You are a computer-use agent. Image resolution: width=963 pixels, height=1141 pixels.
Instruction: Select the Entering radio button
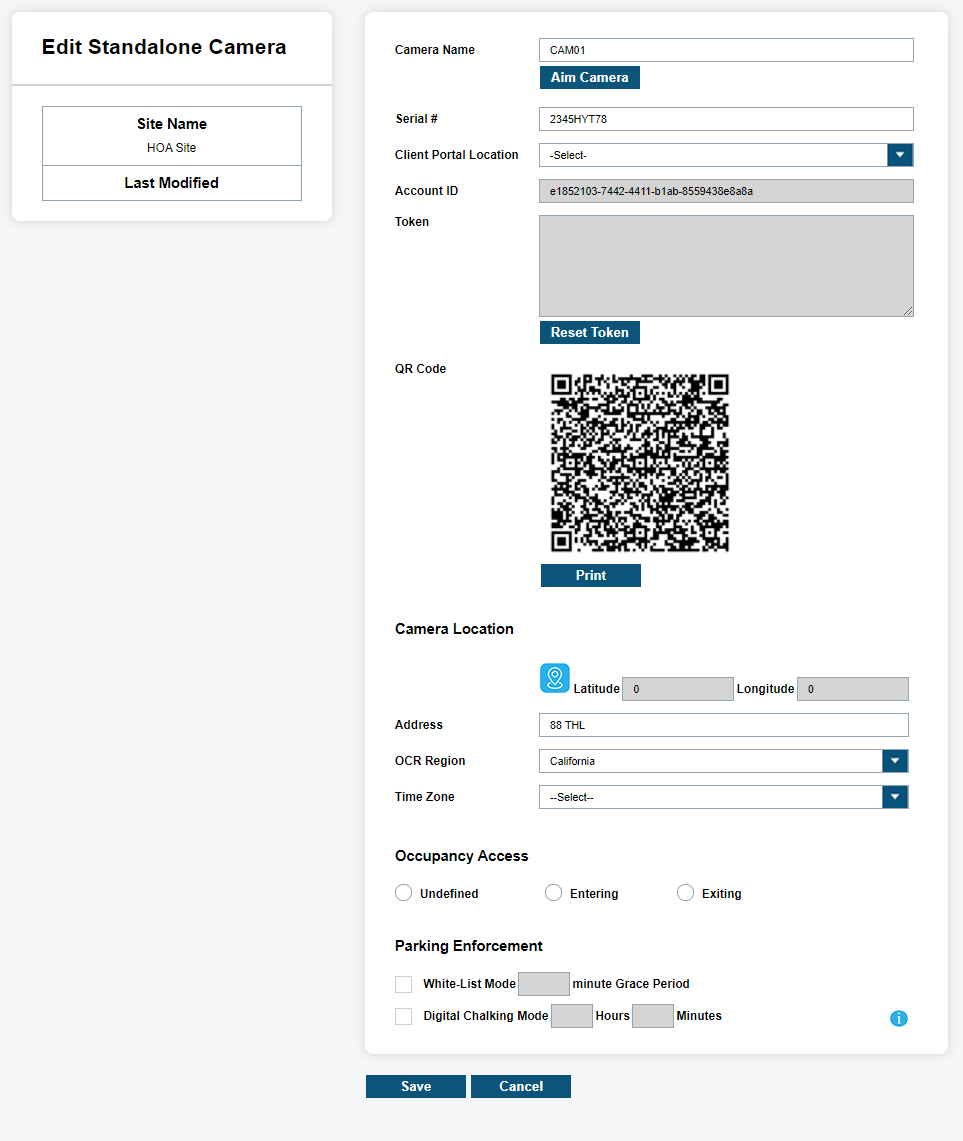point(554,893)
